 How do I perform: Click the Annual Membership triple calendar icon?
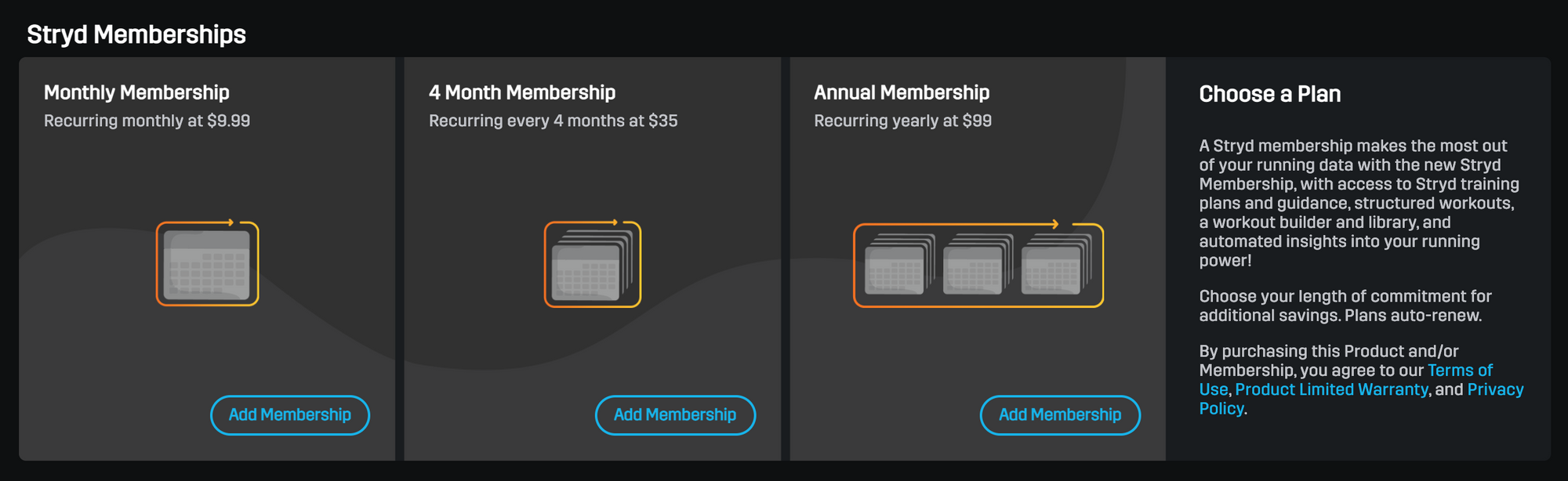pyautogui.click(x=978, y=266)
